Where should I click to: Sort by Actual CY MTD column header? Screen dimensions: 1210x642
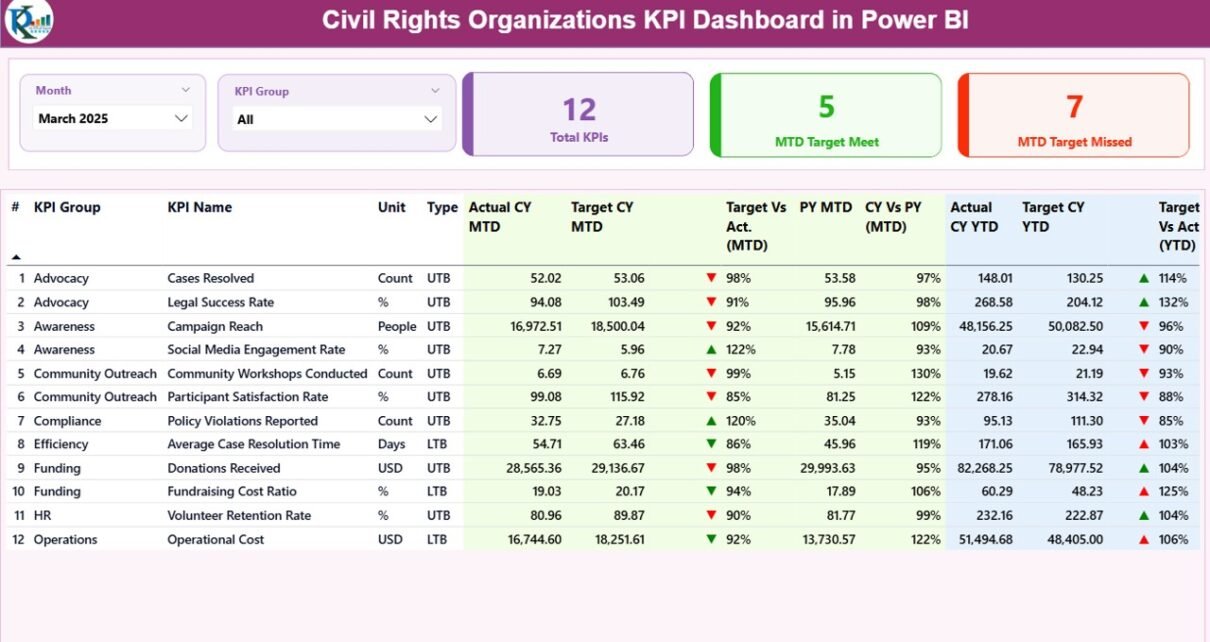click(x=500, y=217)
